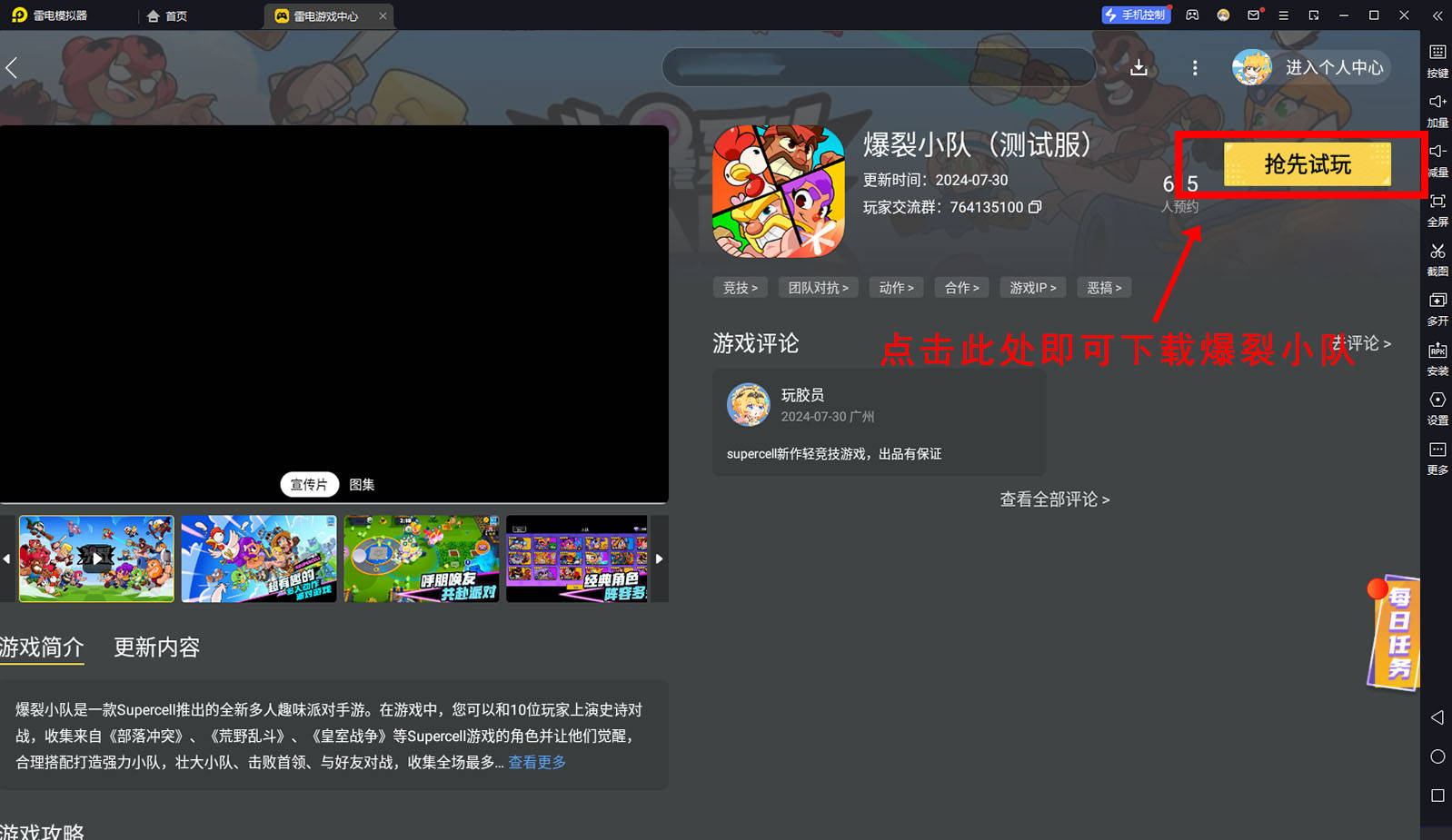
Task: Click 查看全部评论 to view all reviews
Action: 1055,499
